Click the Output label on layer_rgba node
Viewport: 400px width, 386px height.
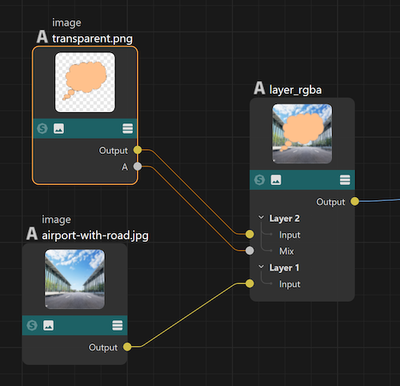click(x=331, y=202)
